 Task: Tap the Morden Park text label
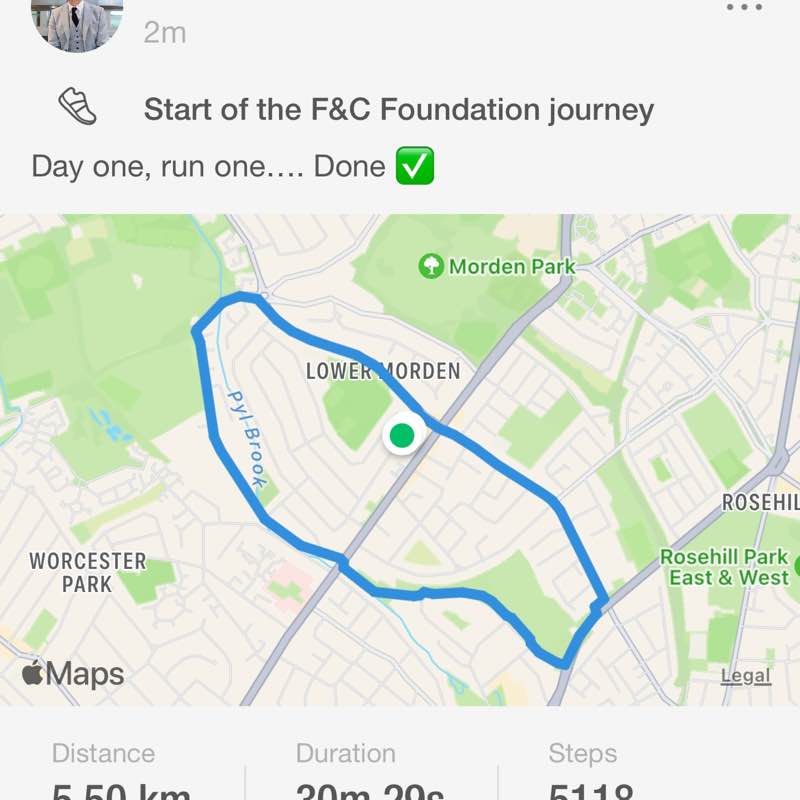pyautogui.click(x=512, y=266)
